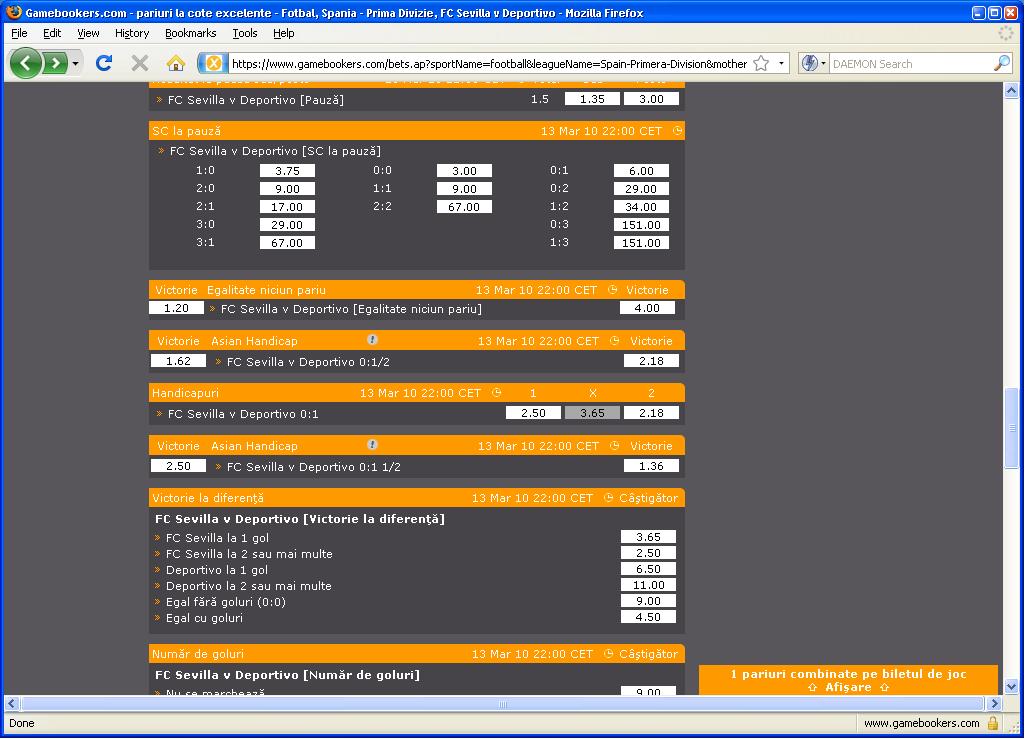This screenshot has height=739, width=1025.
Task: Click the grey Stop loading X icon
Action: coord(139,63)
